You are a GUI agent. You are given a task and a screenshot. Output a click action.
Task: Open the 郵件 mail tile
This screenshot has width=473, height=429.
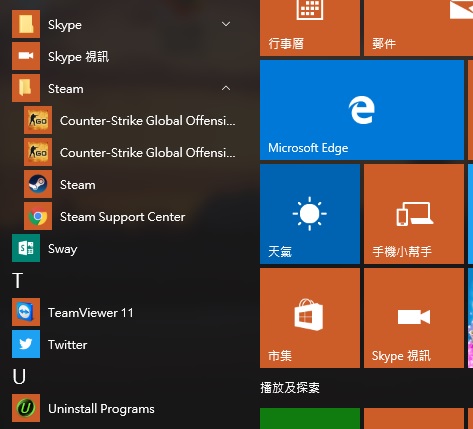(x=418, y=28)
